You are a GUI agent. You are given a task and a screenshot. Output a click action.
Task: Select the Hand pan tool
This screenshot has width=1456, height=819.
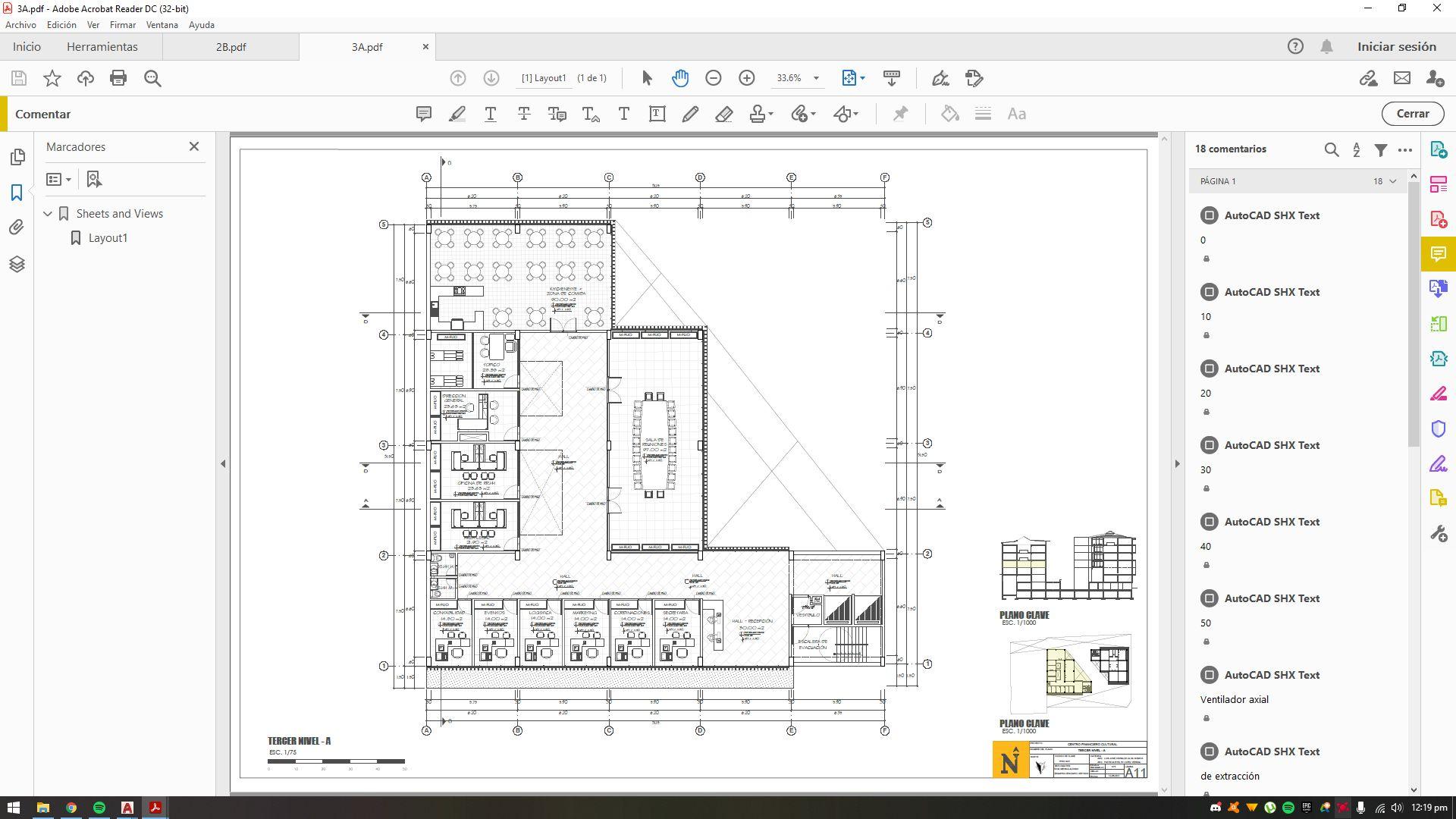(x=680, y=78)
